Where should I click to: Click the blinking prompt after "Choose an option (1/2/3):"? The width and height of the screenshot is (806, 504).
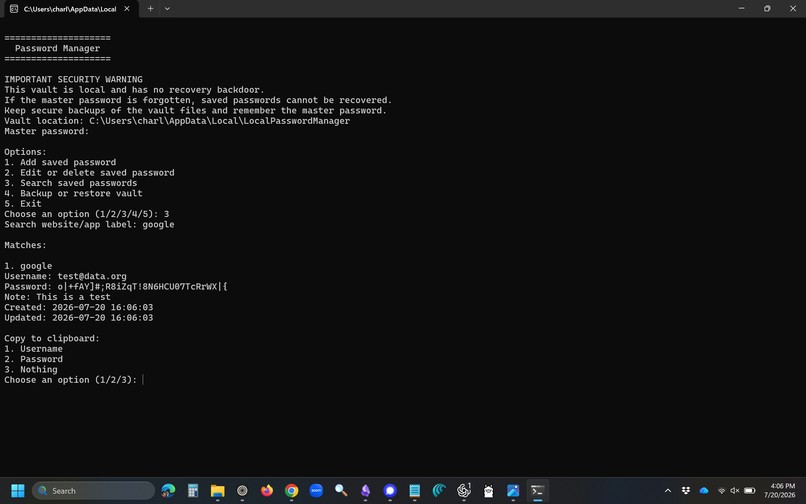pyautogui.click(x=143, y=380)
